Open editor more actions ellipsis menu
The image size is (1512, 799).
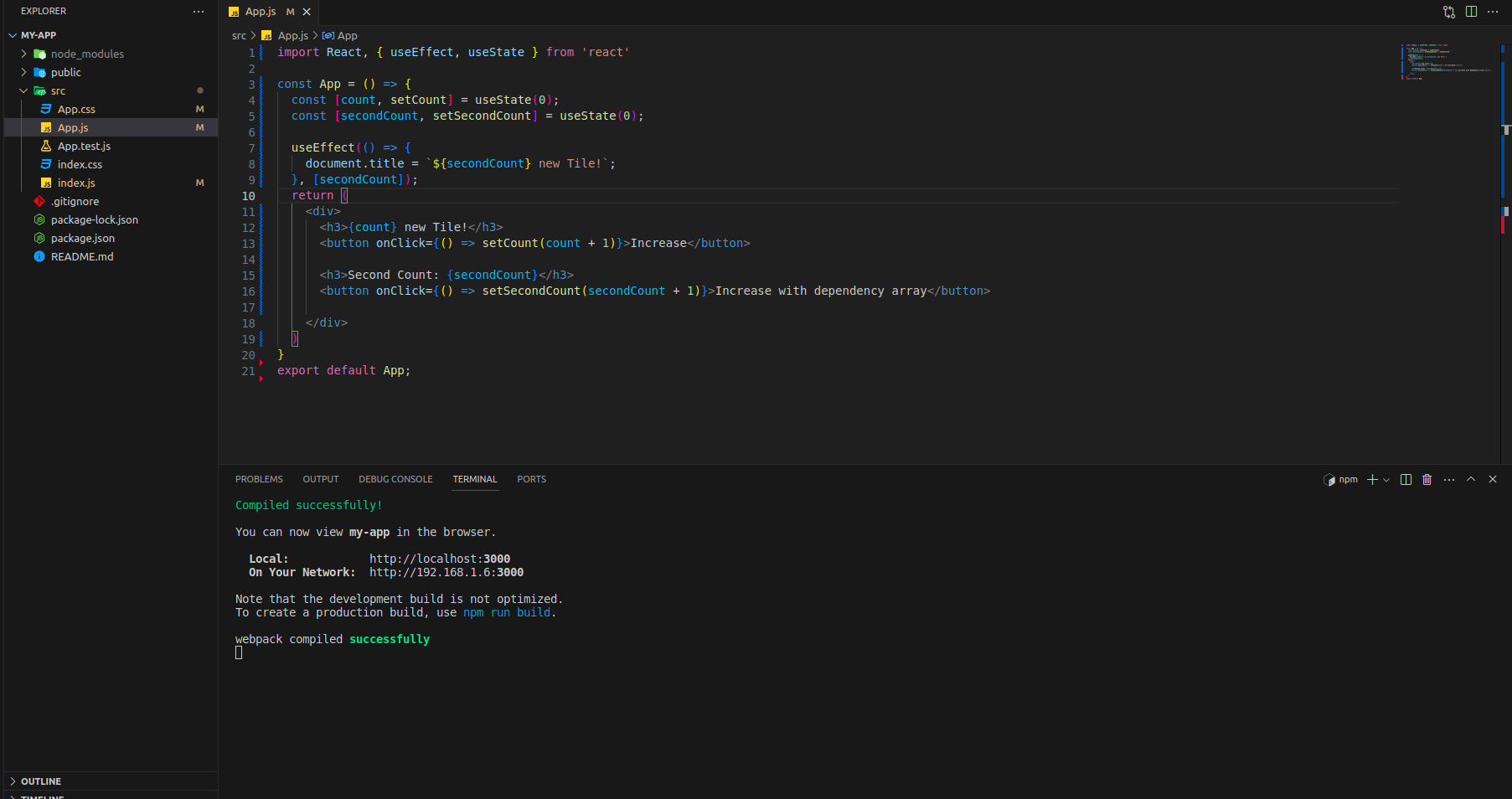point(1493,12)
